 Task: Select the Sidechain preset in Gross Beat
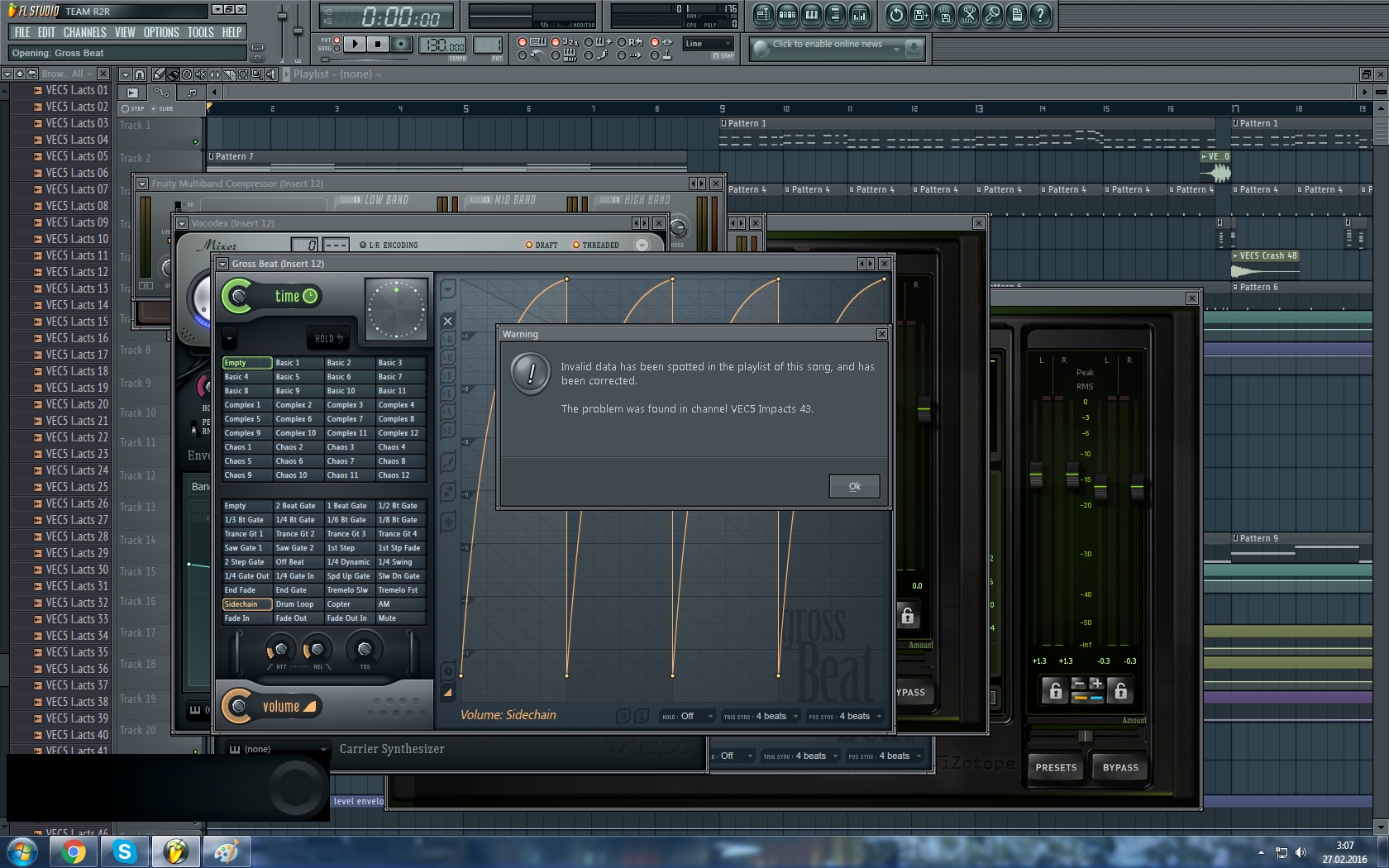(x=246, y=604)
